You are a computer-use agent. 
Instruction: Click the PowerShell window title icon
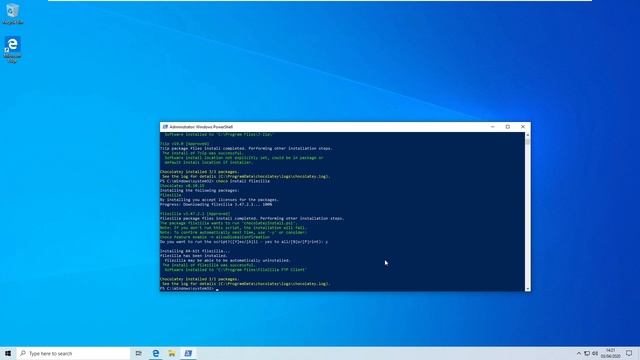pos(165,127)
